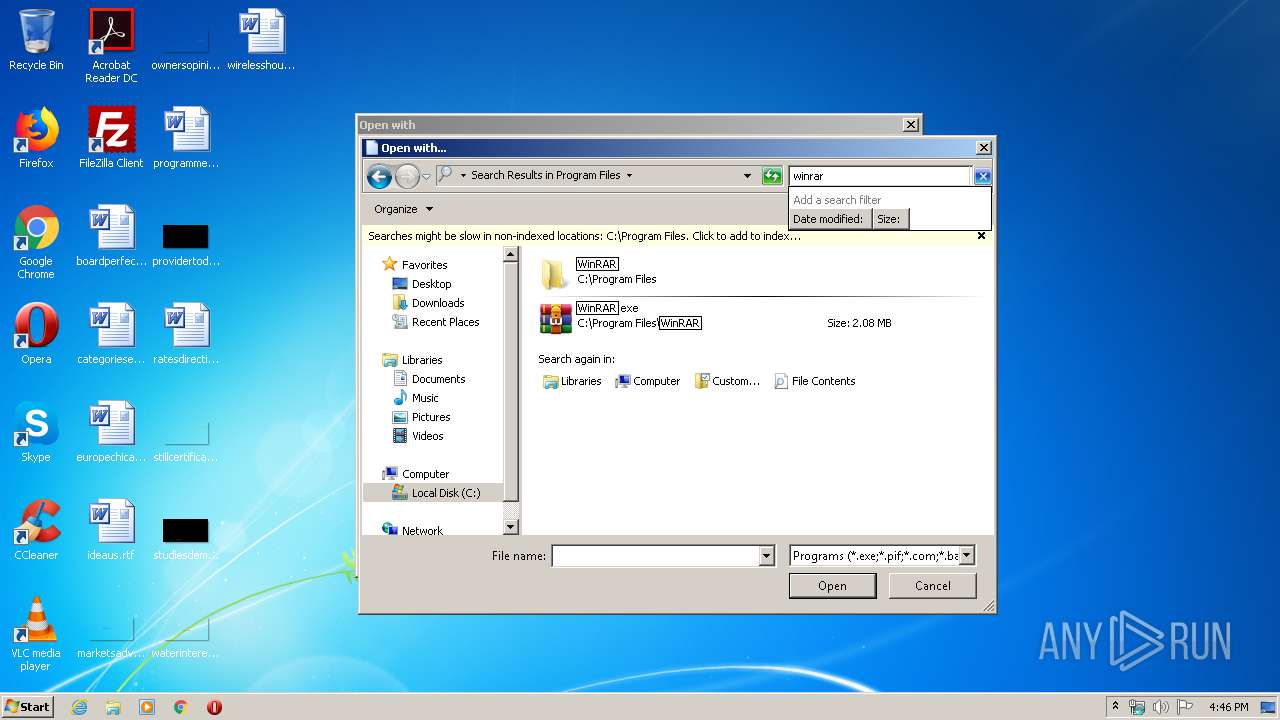Click the Cancel button
The height and width of the screenshot is (720, 1280).
pyautogui.click(x=933, y=586)
